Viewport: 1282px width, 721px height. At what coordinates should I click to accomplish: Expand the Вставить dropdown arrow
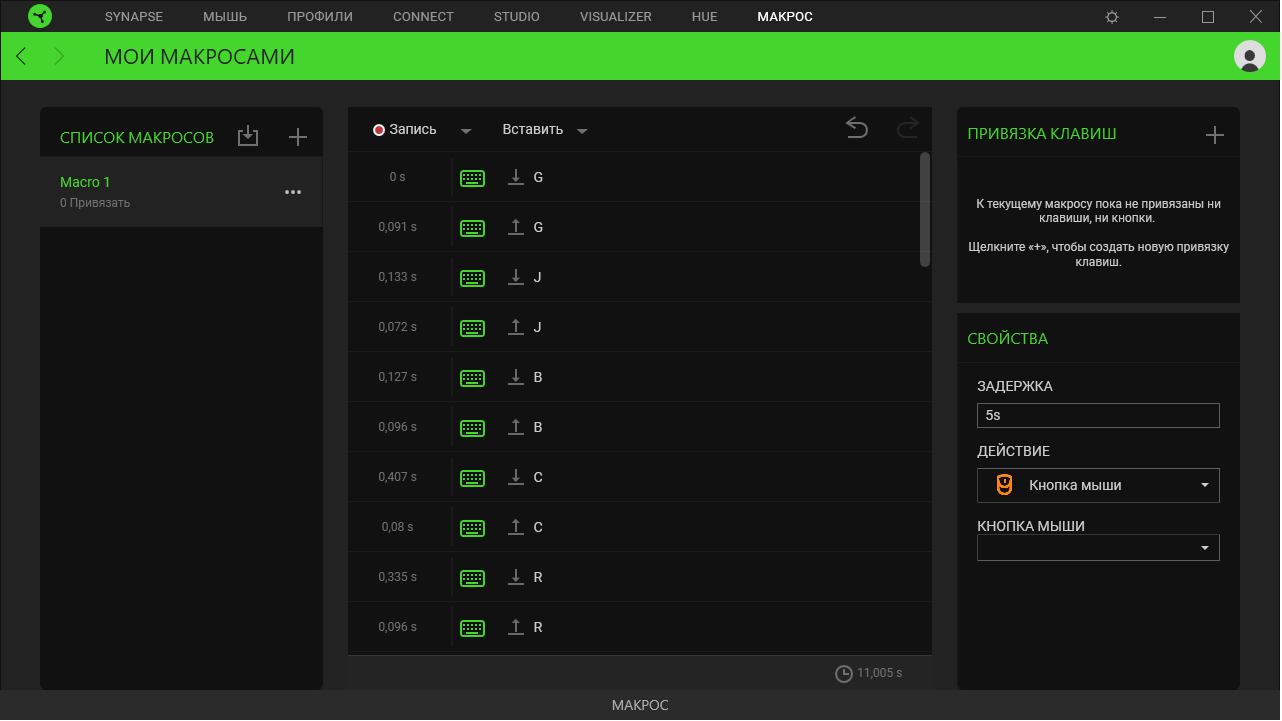(582, 131)
